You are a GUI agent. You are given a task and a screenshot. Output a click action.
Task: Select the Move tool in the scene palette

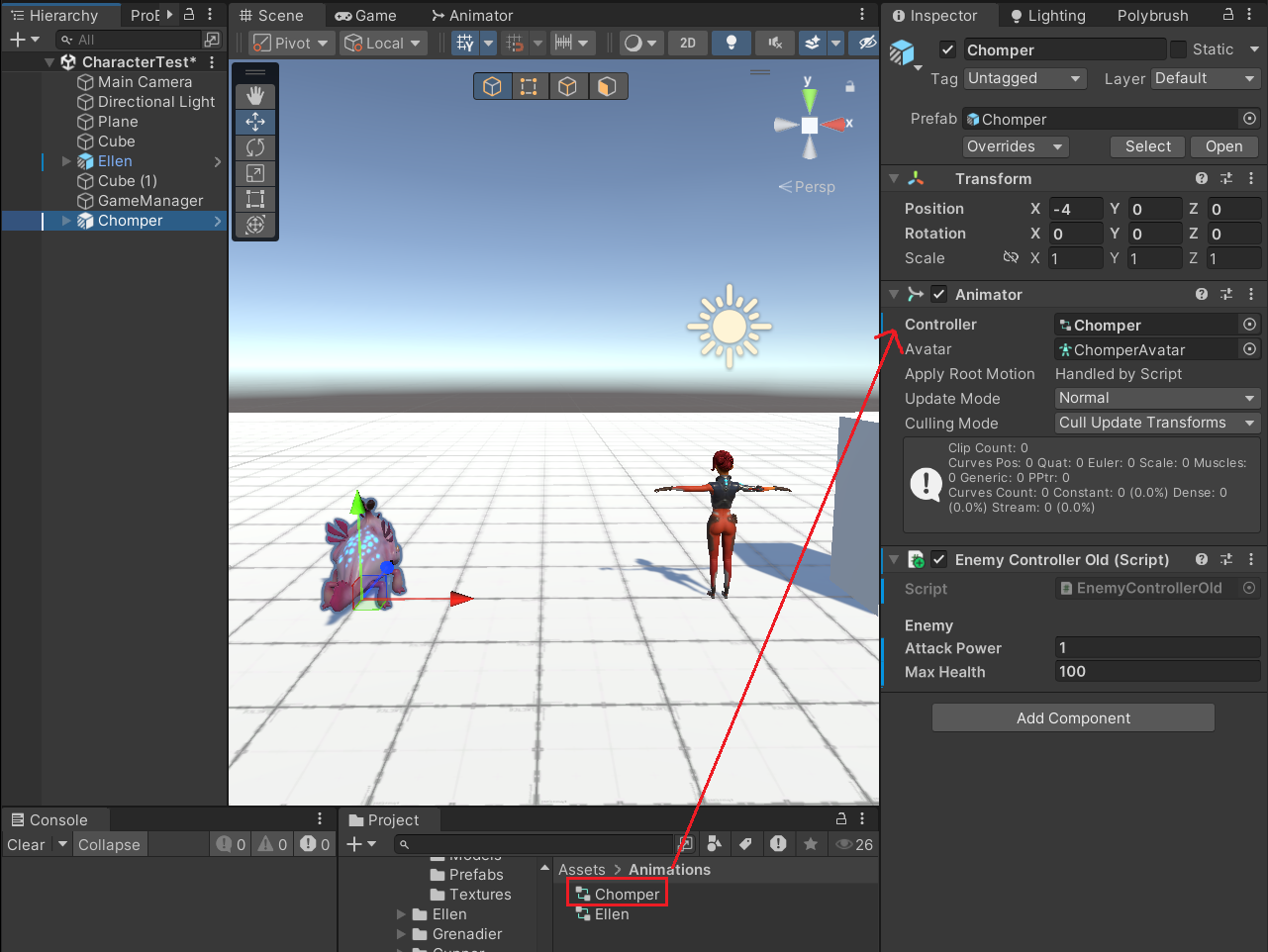(x=255, y=122)
